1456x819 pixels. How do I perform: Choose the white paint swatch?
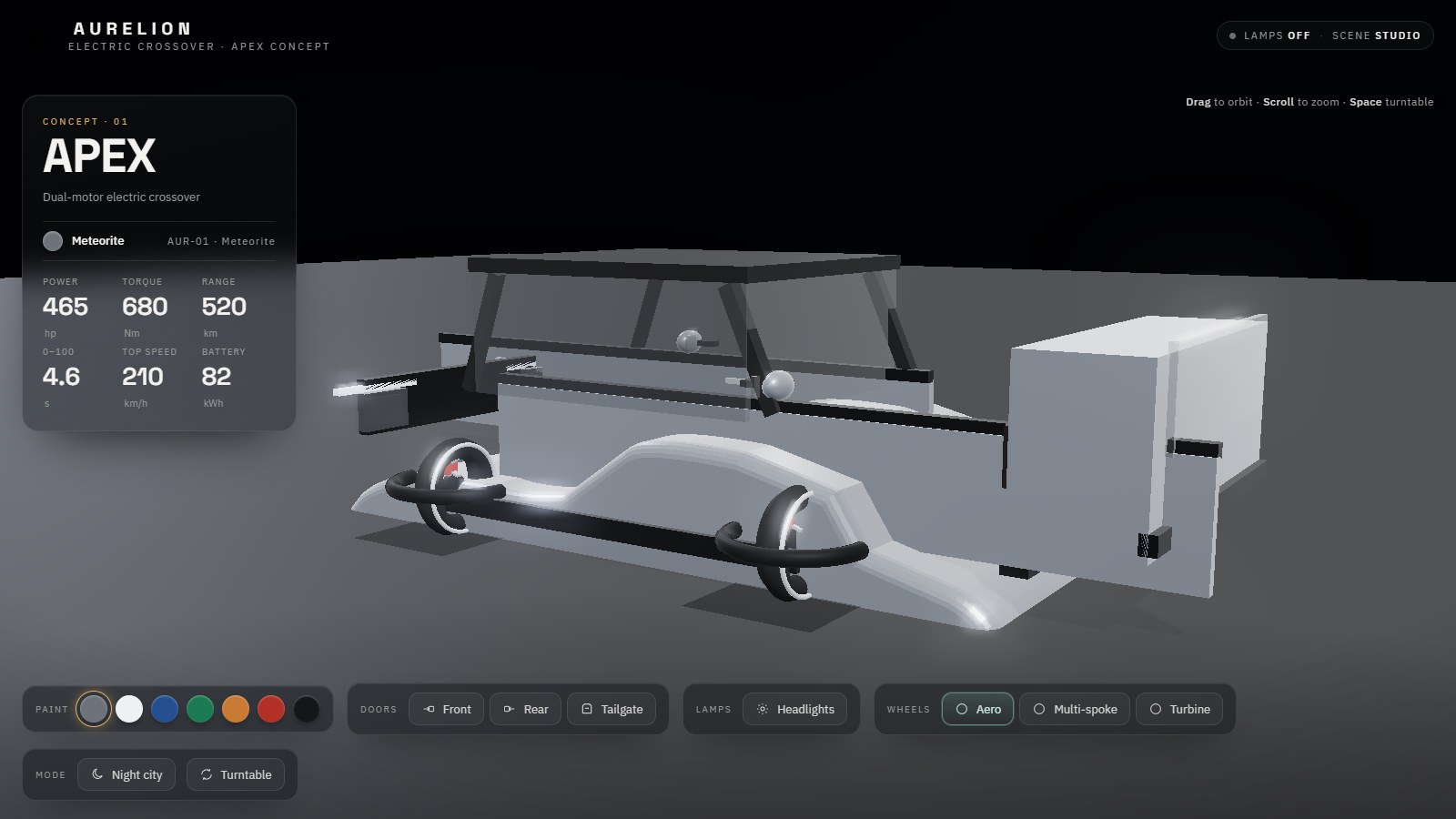click(129, 709)
